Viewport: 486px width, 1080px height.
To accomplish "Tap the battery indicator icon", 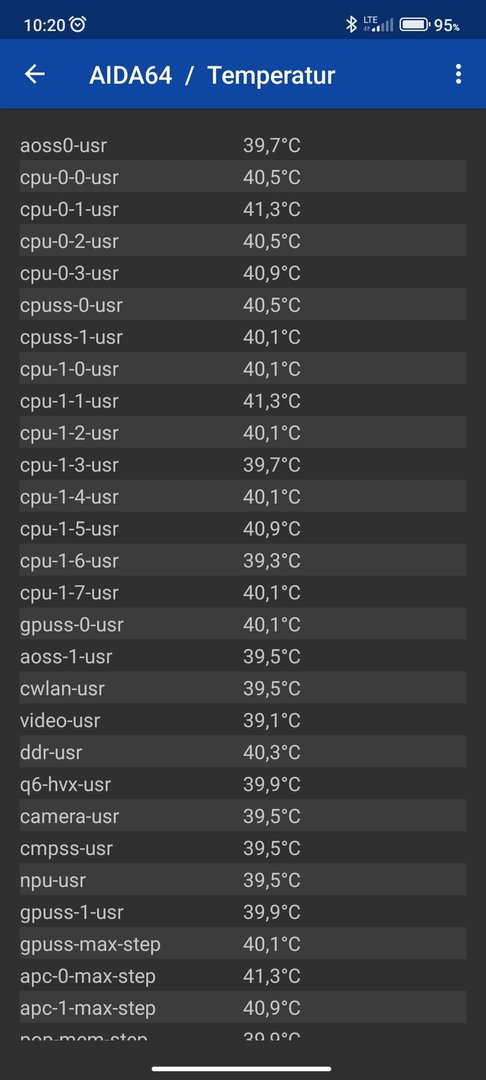I will pyautogui.click(x=415, y=25).
